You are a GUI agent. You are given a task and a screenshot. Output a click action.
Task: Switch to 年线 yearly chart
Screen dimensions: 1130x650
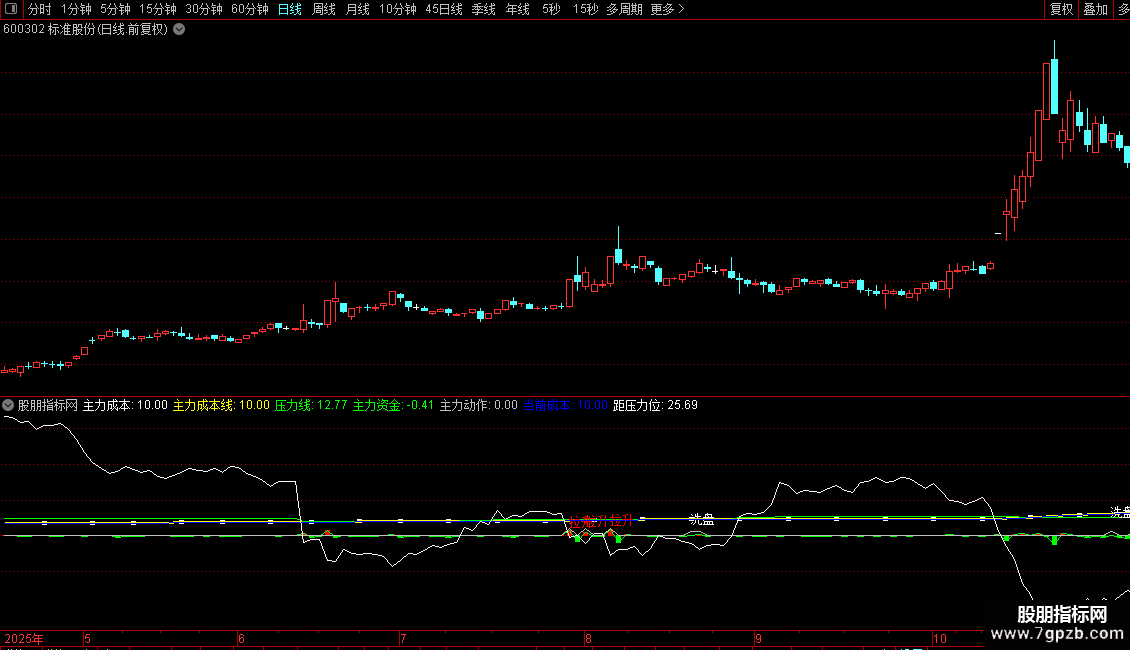click(x=517, y=9)
